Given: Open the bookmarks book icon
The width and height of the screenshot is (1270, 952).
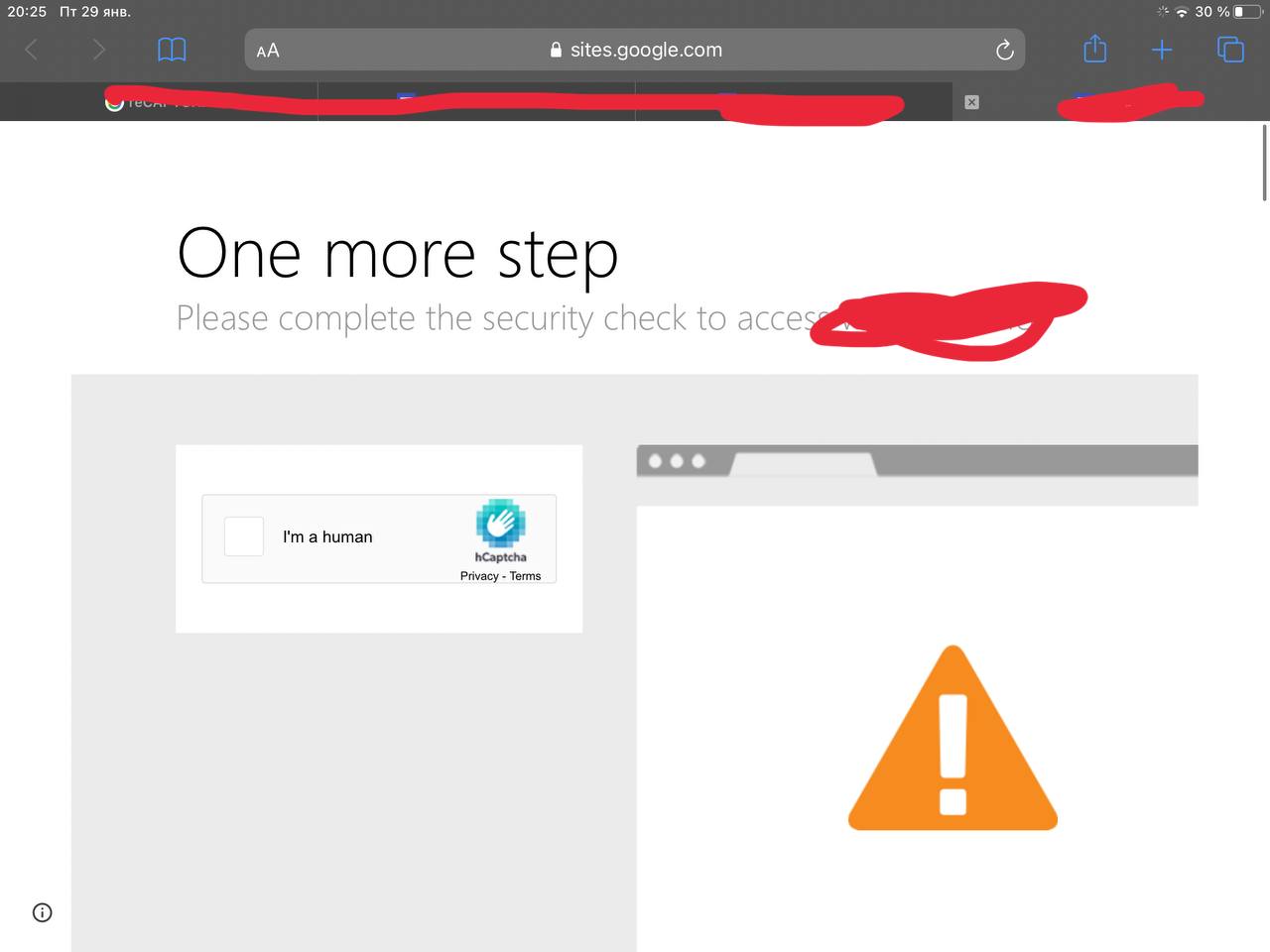Looking at the screenshot, I should coord(172,50).
